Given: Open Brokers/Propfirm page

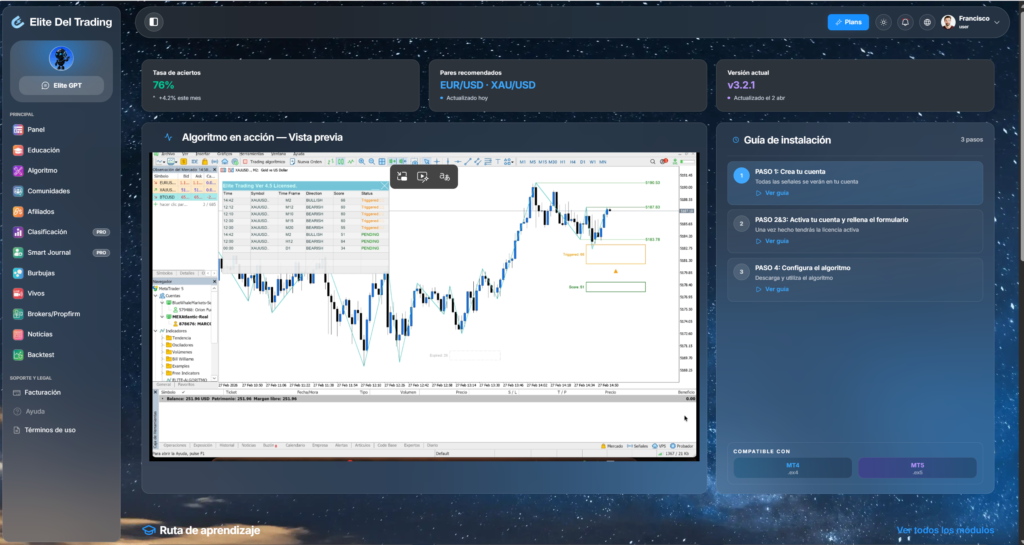Looking at the screenshot, I should 60,314.
